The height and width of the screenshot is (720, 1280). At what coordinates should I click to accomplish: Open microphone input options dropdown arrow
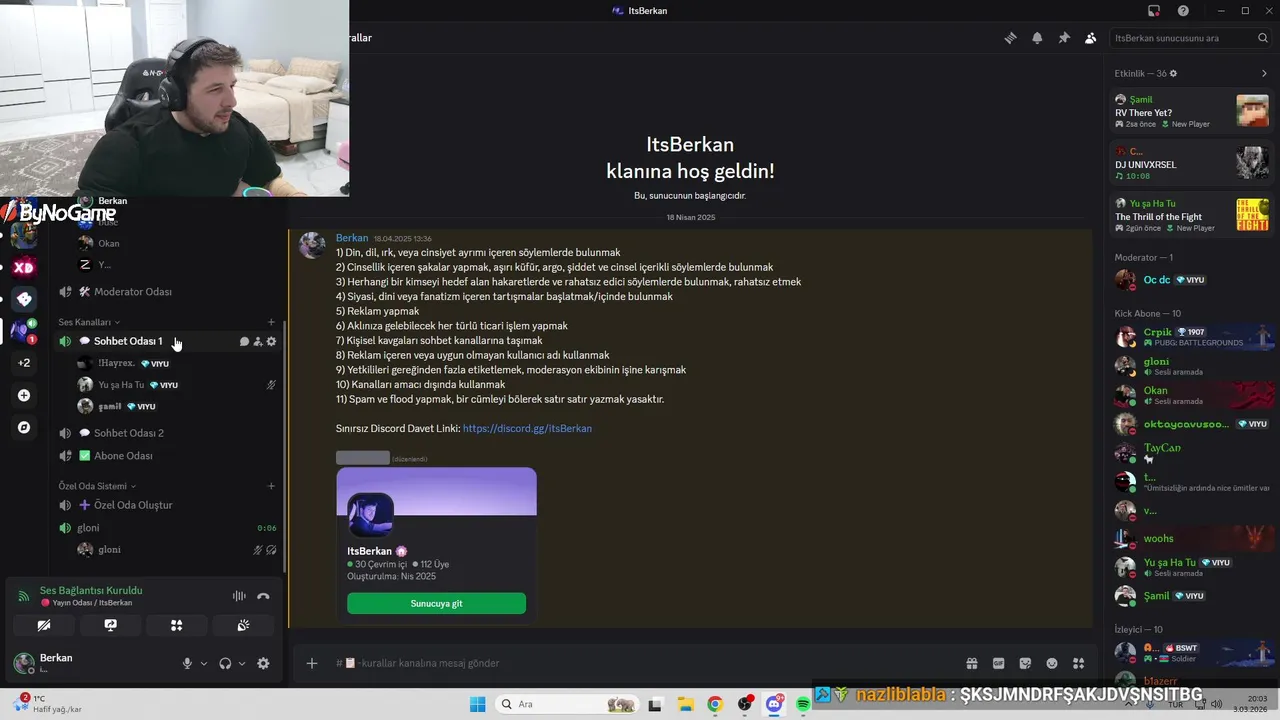[x=204, y=663]
